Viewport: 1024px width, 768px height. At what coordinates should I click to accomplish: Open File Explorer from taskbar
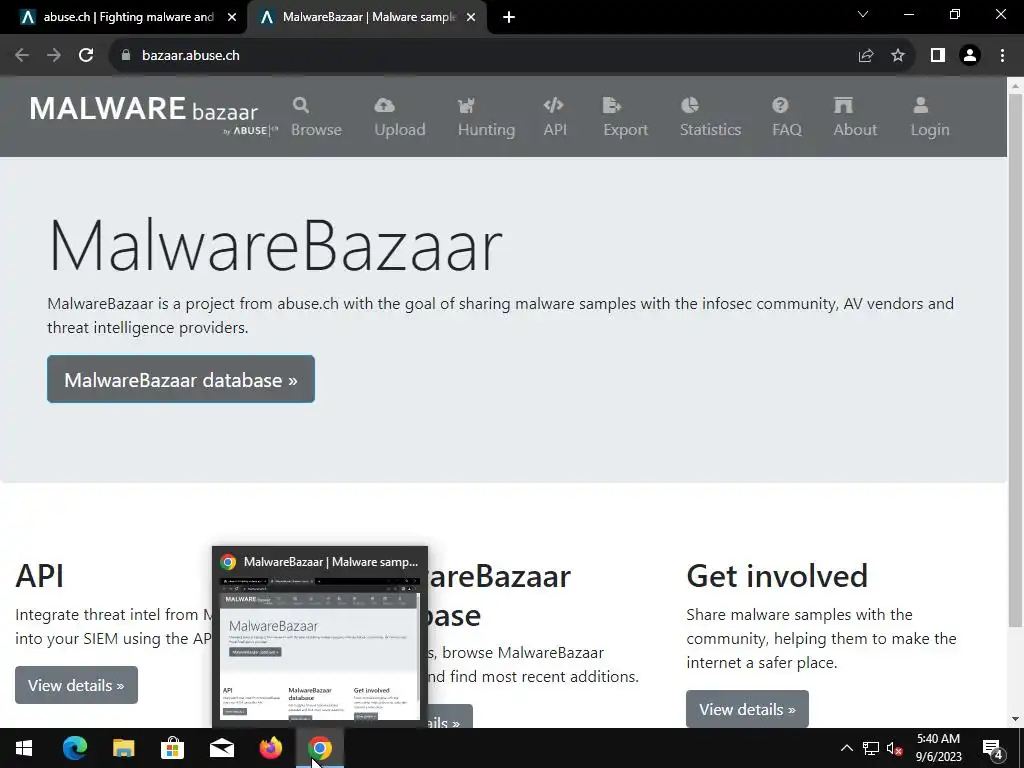click(123, 748)
